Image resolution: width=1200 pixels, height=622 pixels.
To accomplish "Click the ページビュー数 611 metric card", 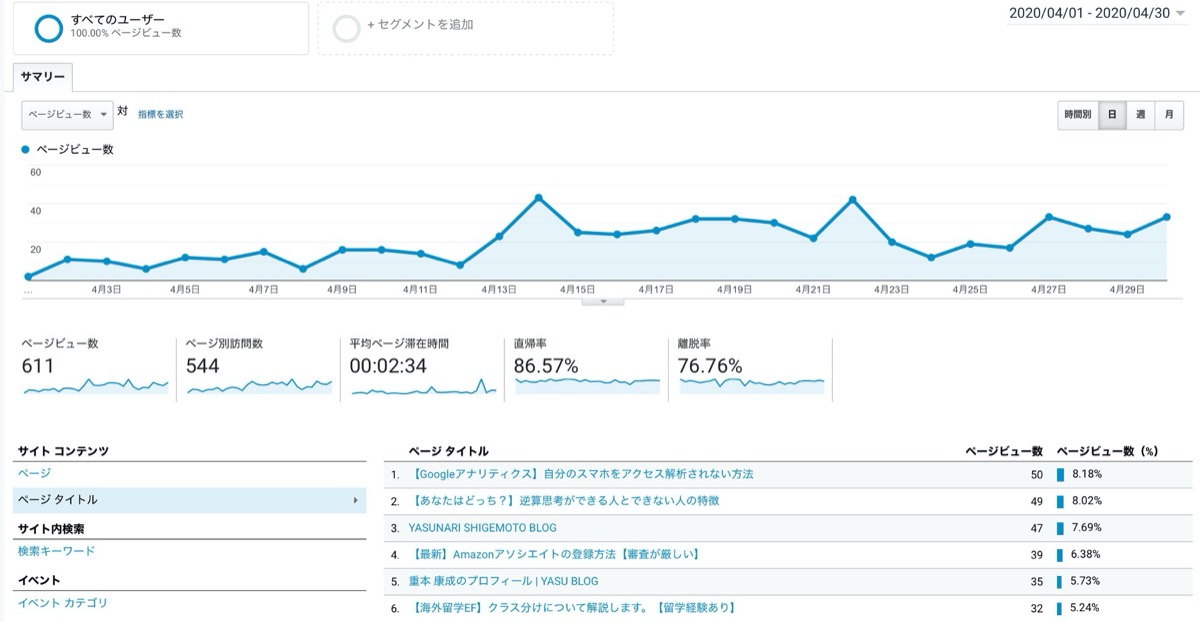I will click(96, 368).
